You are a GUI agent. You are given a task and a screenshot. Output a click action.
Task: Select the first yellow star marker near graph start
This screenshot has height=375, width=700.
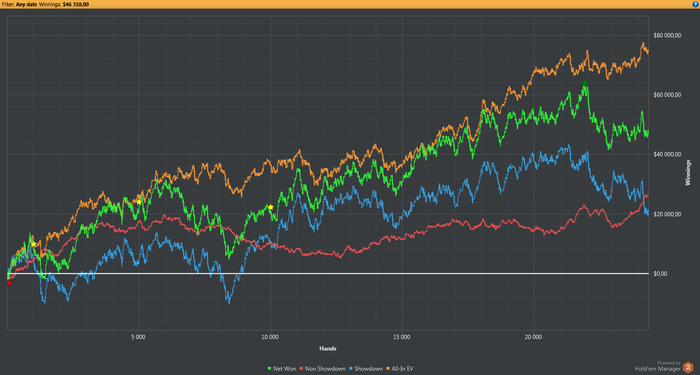click(33, 244)
